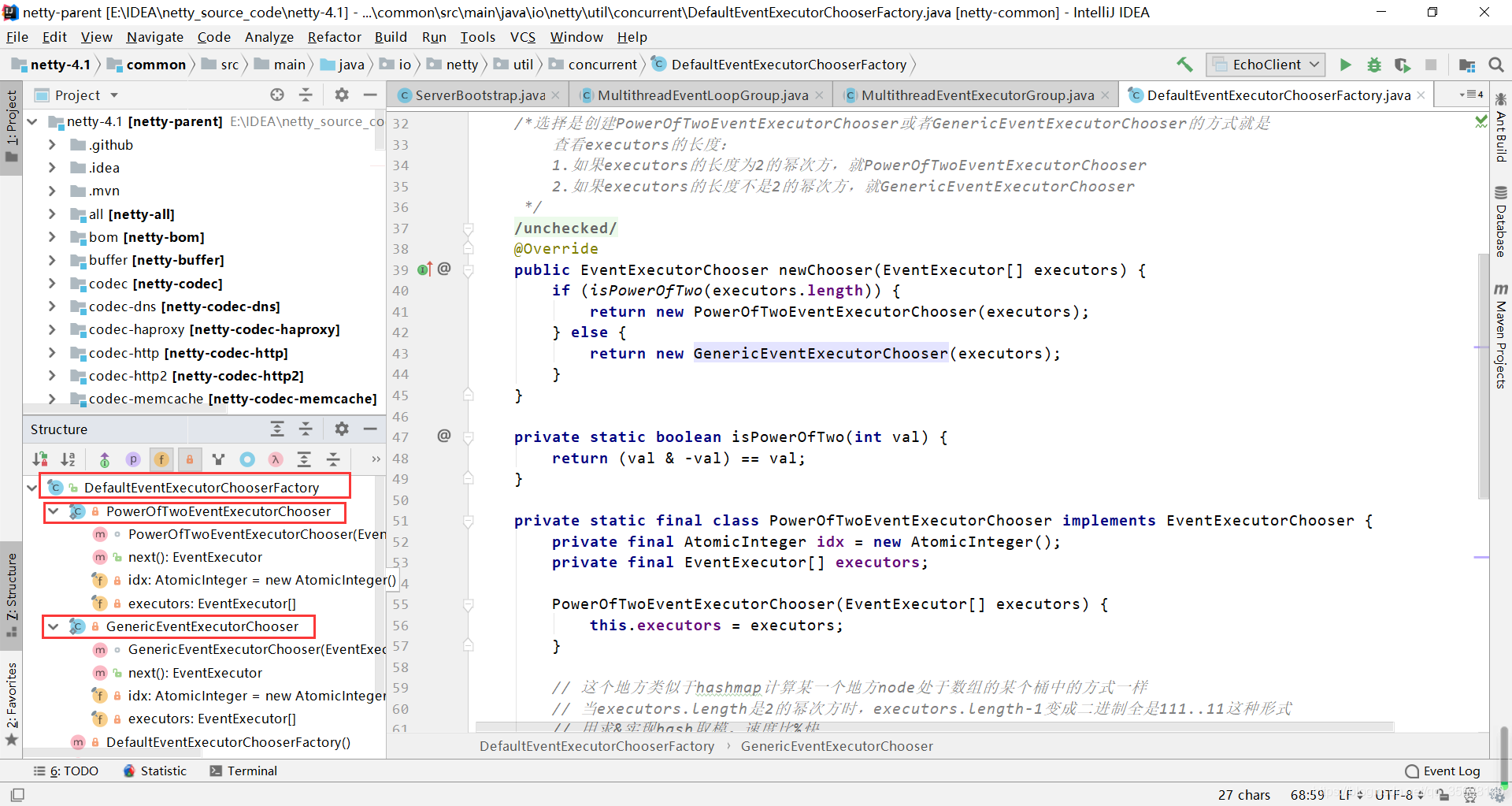Fold the newChooser method at line 39

pyautogui.click(x=469, y=270)
